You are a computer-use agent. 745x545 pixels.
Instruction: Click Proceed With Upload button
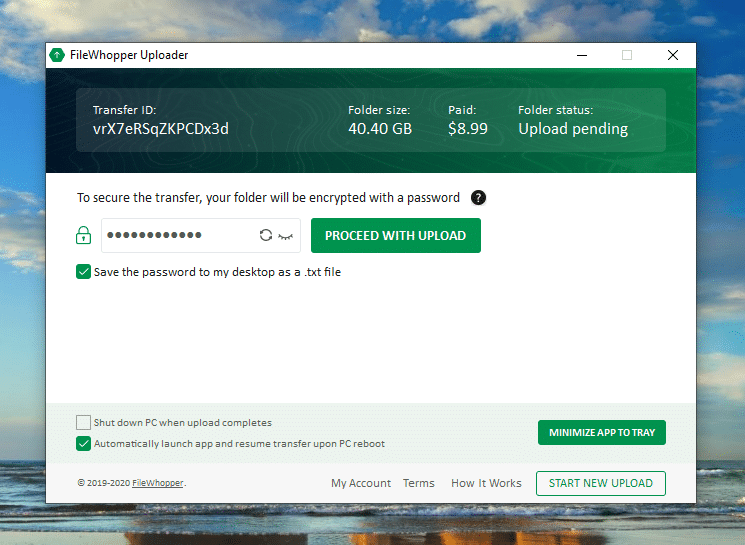[x=396, y=236]
